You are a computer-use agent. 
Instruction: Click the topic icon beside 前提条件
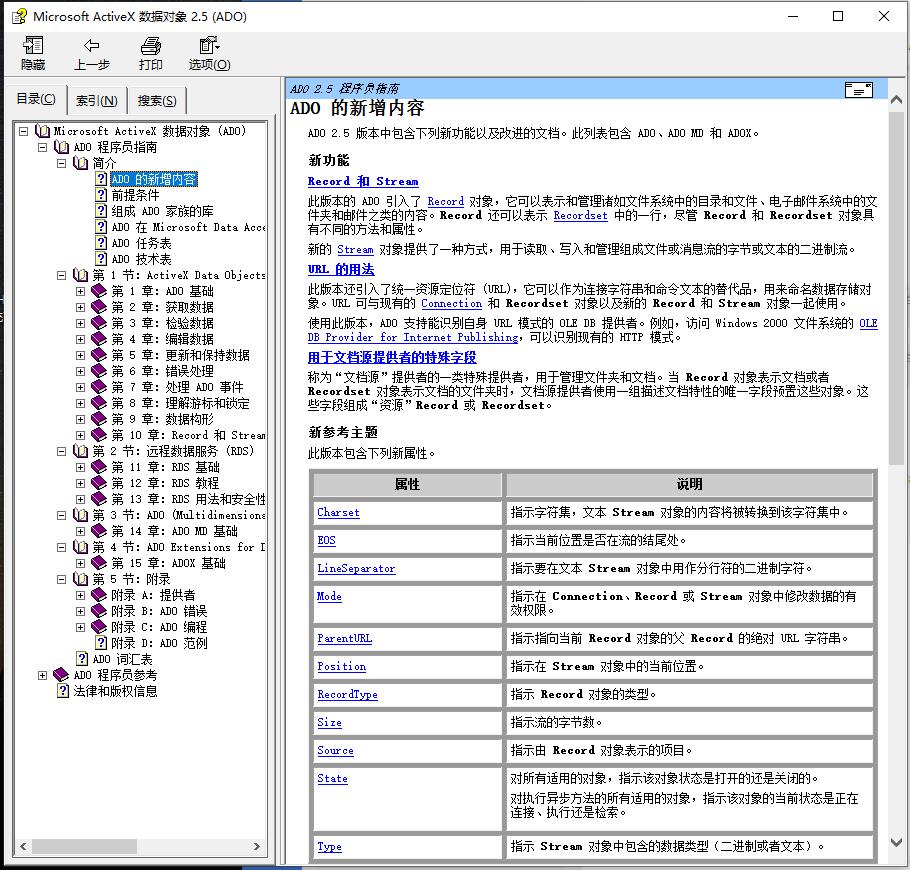pyautogui.click(x=102, y=195)
